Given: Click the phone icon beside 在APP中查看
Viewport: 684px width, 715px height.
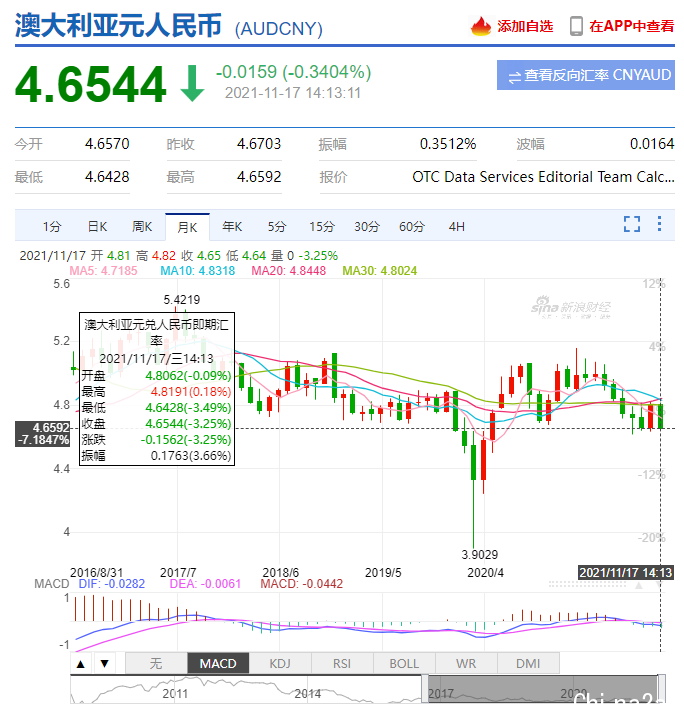Looking at the screenshot, I should click(576, 26).
